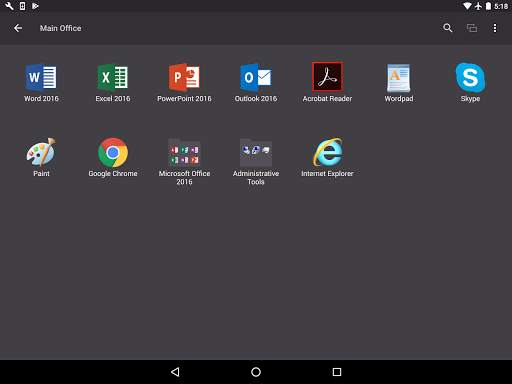The image size is (512, 384).
Task: Tap the 5:18 clock text
Action: (501, 6)
